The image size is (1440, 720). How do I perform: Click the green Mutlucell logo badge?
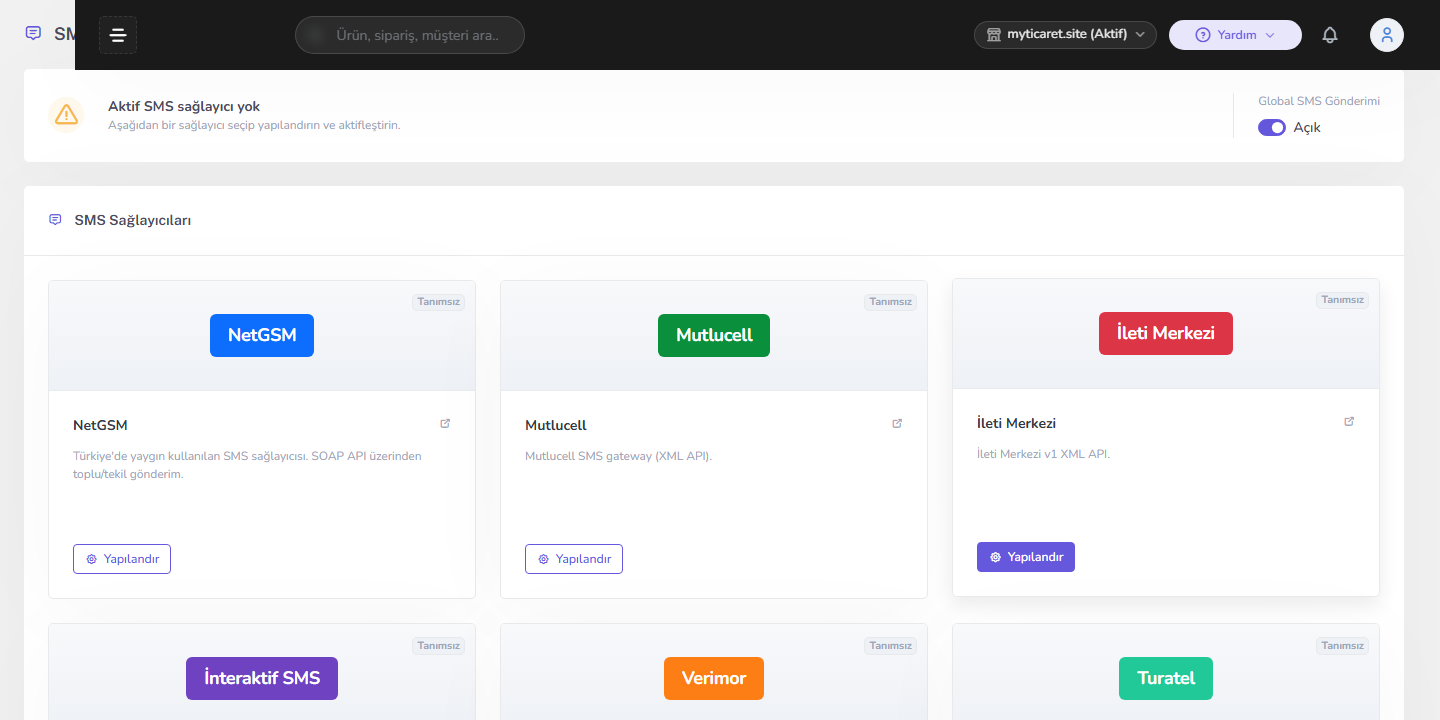[x=714, y=336]
